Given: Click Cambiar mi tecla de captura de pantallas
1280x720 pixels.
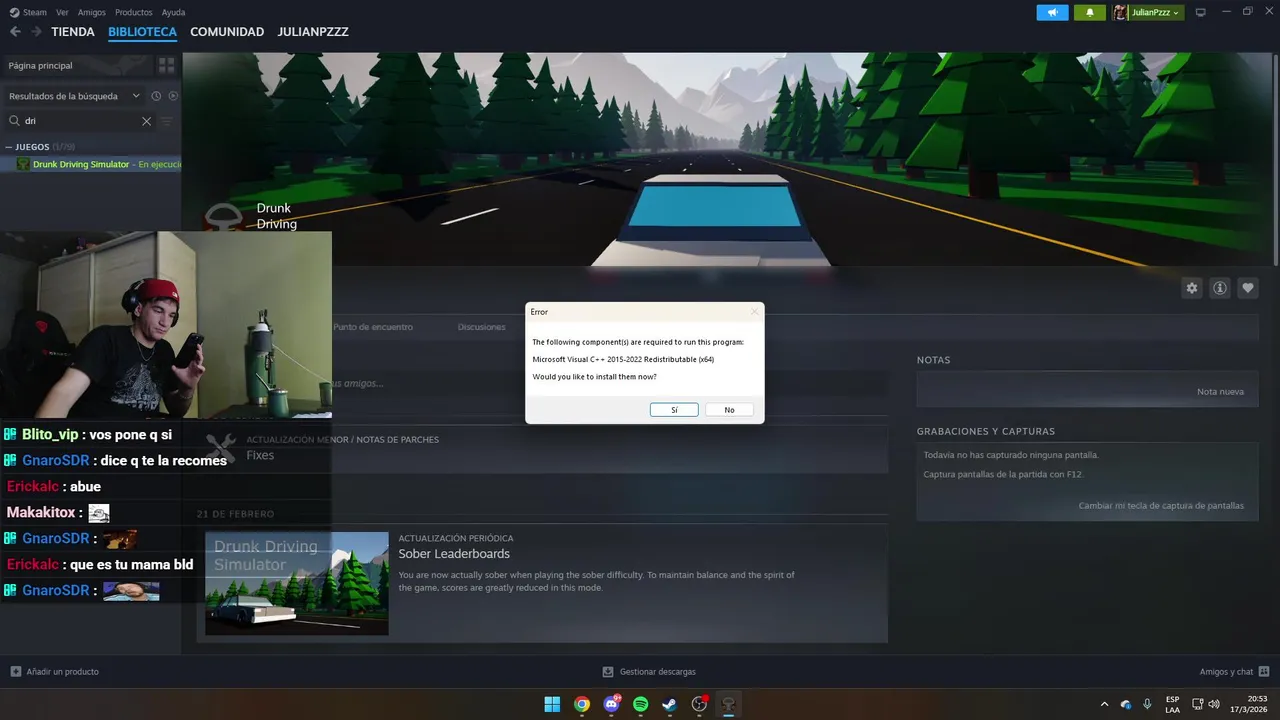Looking at the screenshot, I should pos(1161,506).
